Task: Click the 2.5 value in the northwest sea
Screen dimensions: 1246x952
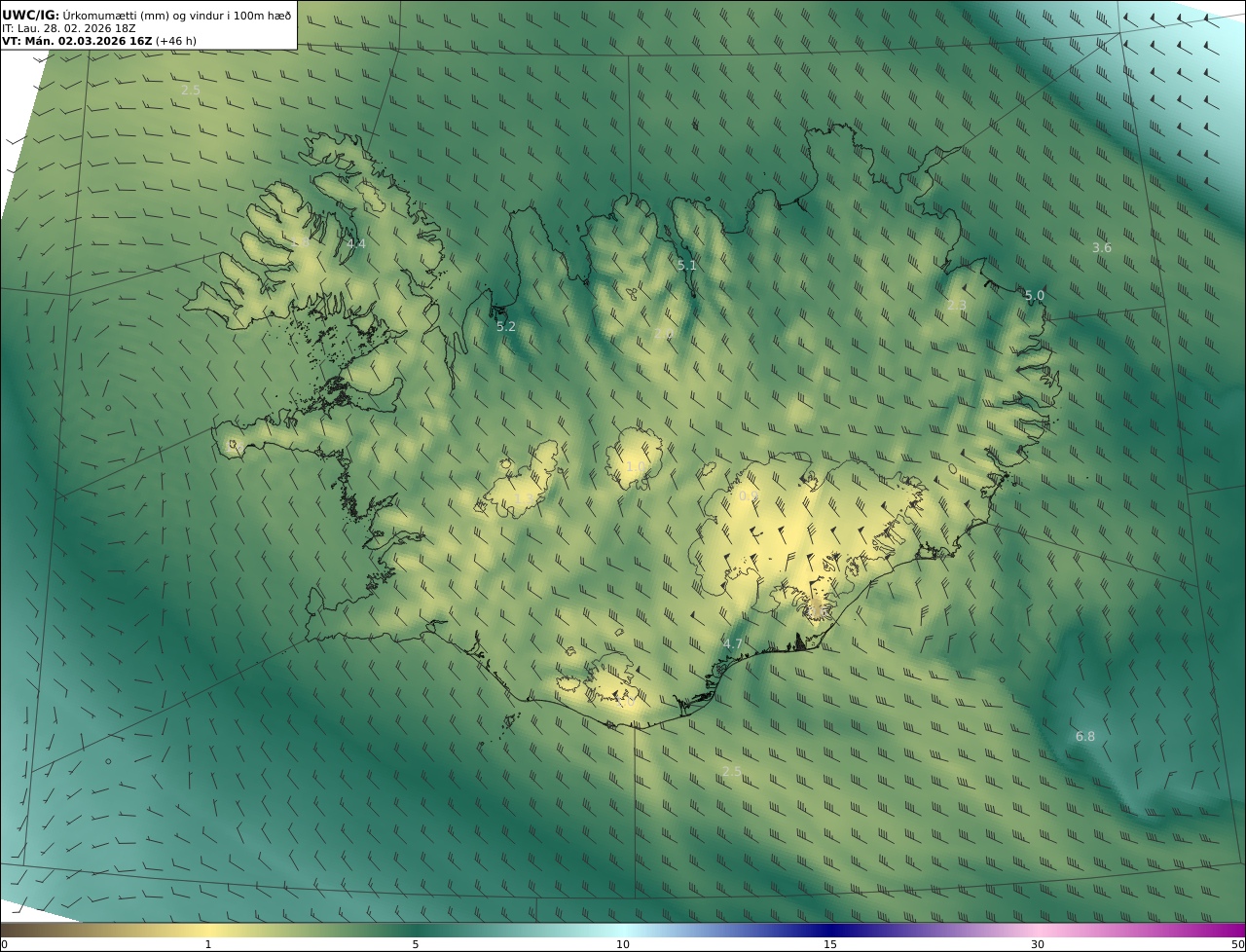Action: pyautogui.click(x=191, y=90)
